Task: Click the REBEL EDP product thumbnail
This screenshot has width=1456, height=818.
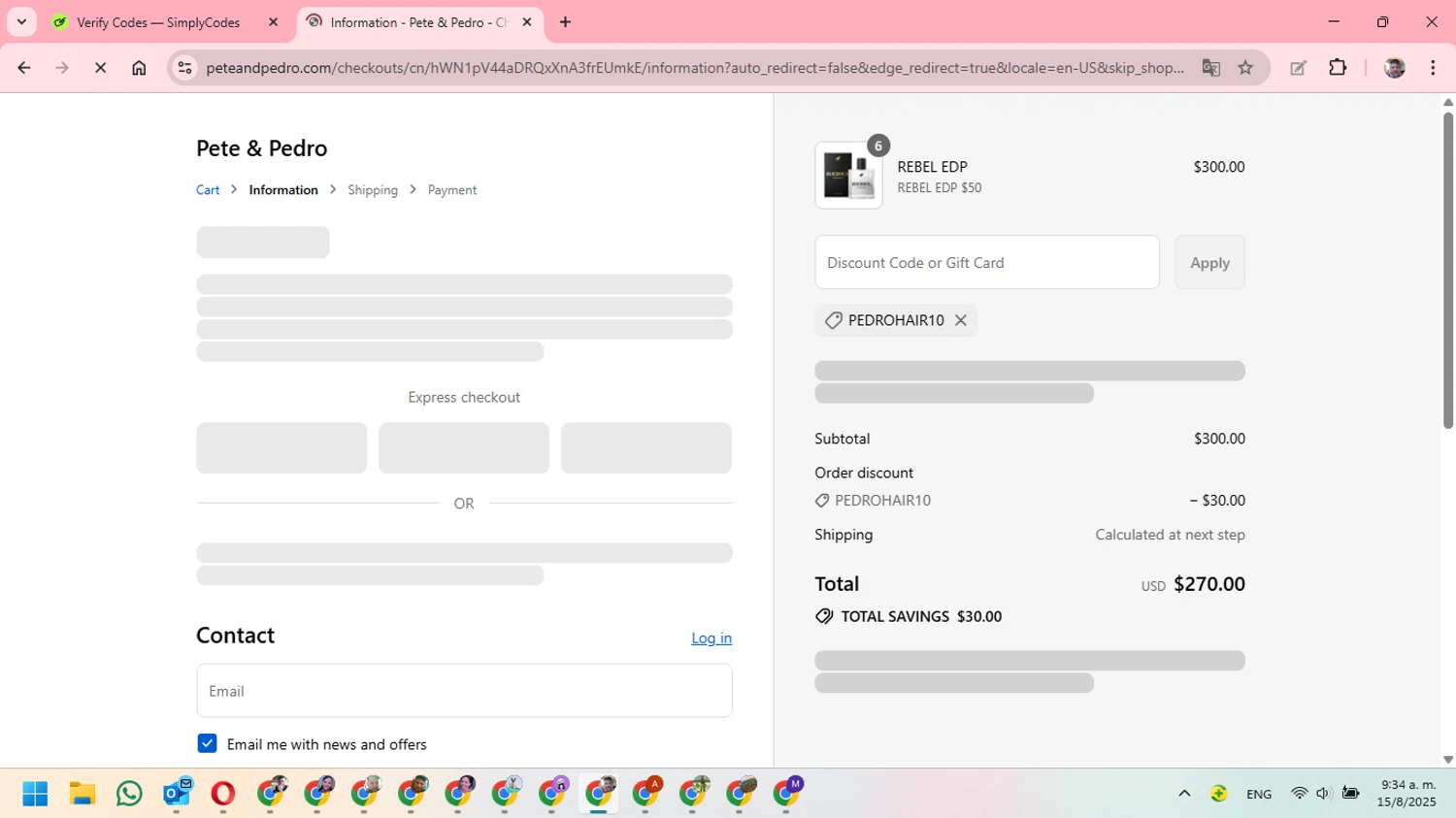Action: (849, 176)
